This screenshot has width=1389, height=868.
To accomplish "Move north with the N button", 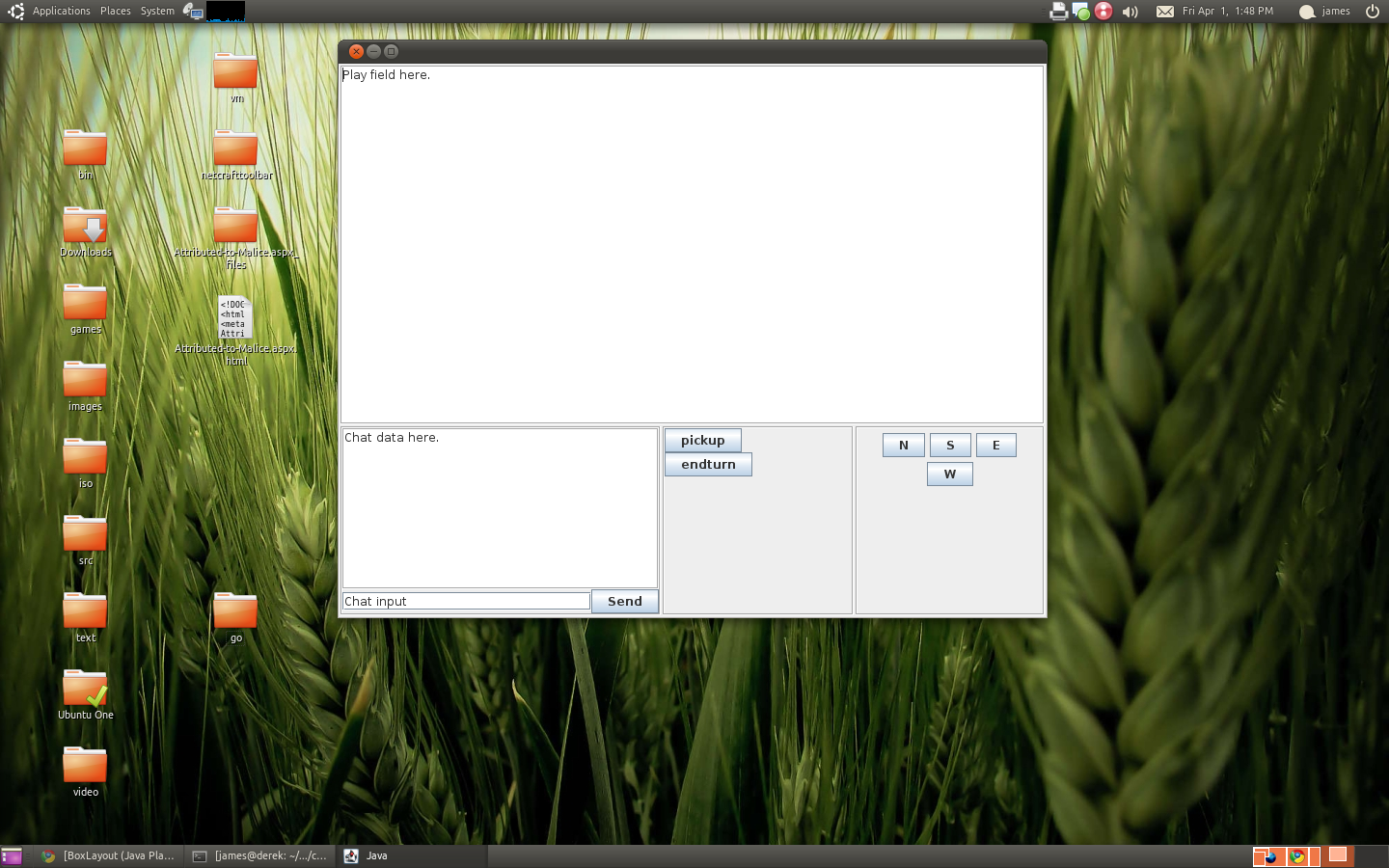I will [903, 446].
